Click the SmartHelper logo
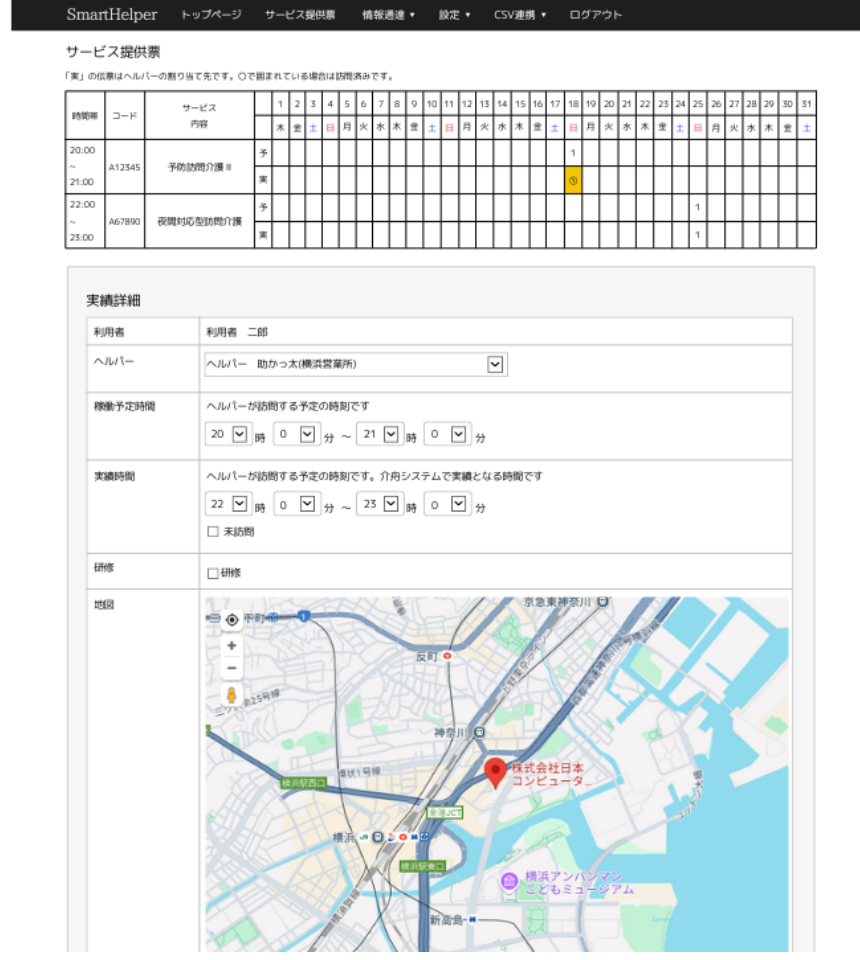 pos(111,15)
